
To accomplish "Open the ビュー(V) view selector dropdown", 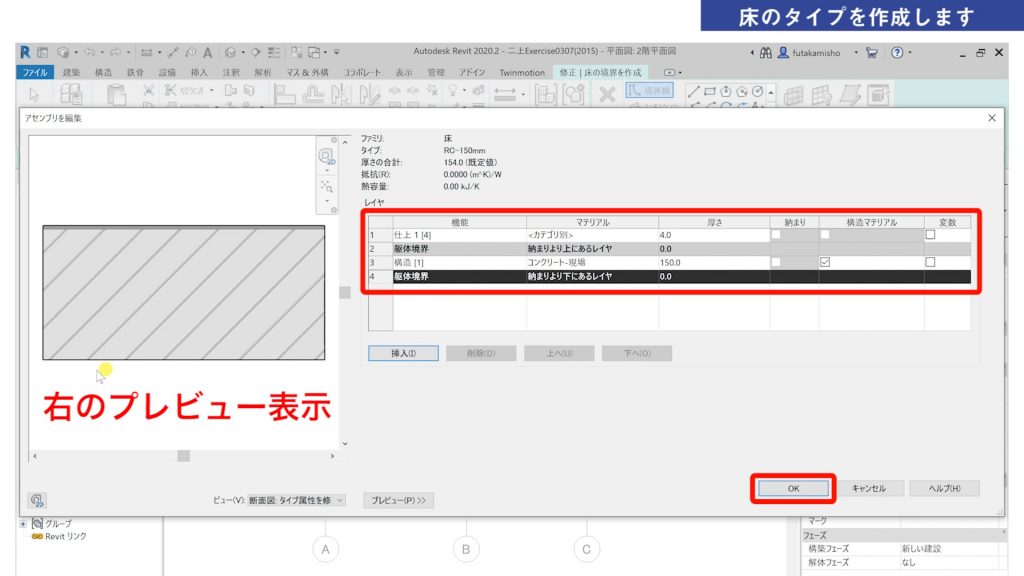I will pos(337,498).
